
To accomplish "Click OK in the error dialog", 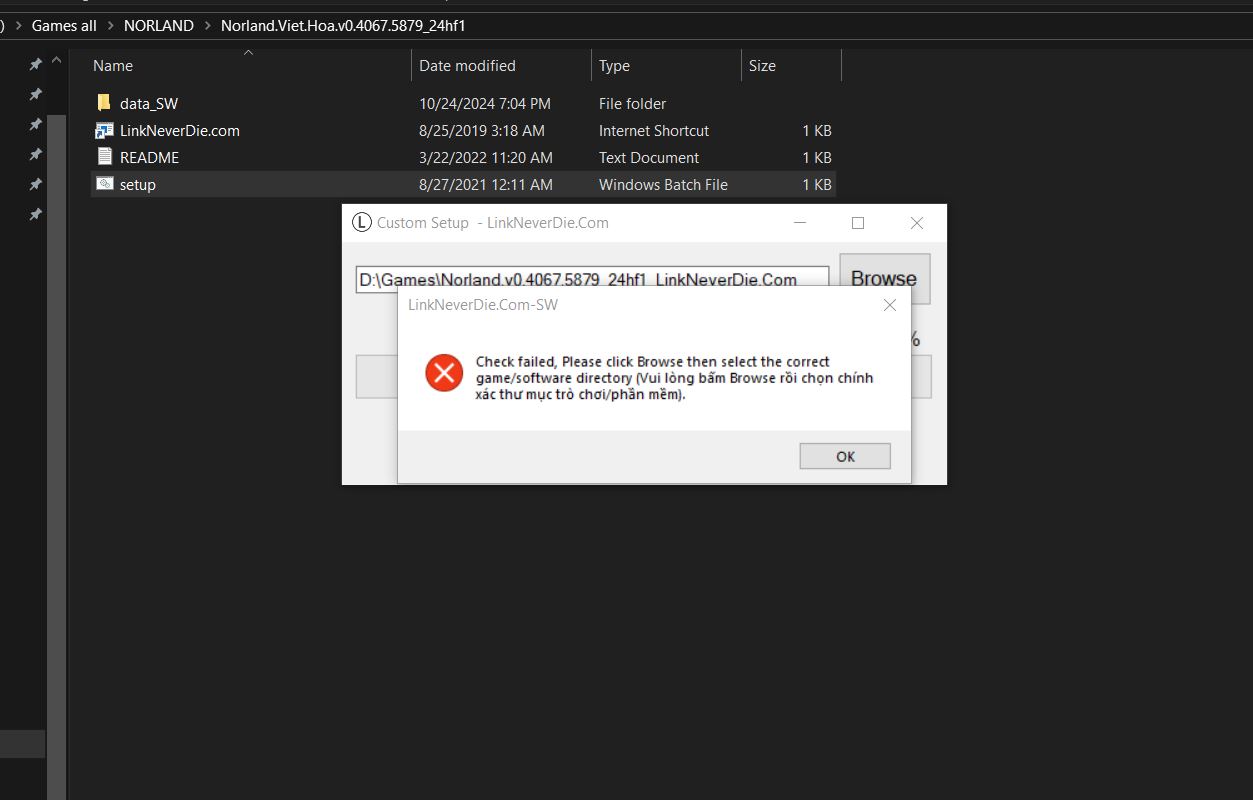I will tap(844, 456).
